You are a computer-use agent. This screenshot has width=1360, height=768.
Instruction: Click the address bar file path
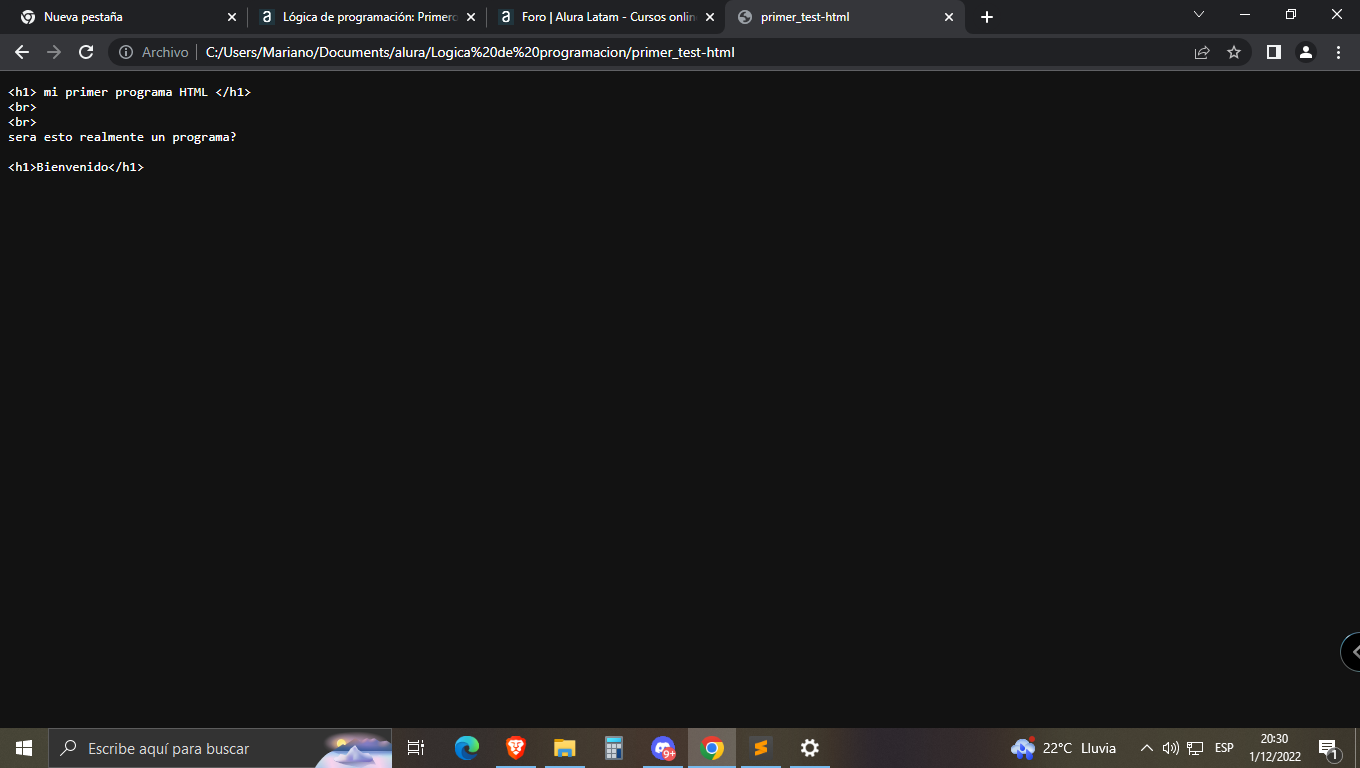tap(470, 52)
